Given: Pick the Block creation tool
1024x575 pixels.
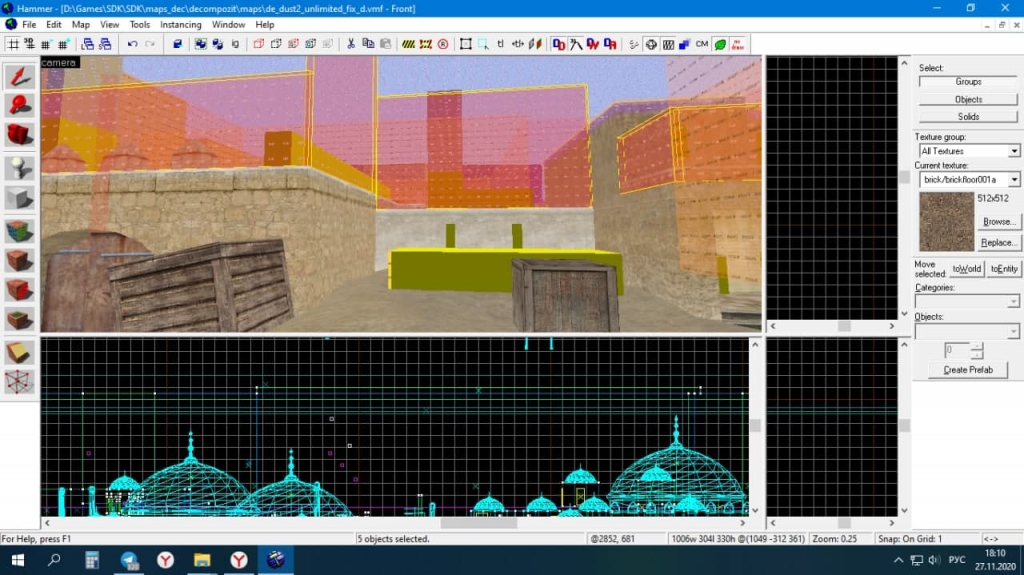Looking at the screenshot, I should 20,198.
